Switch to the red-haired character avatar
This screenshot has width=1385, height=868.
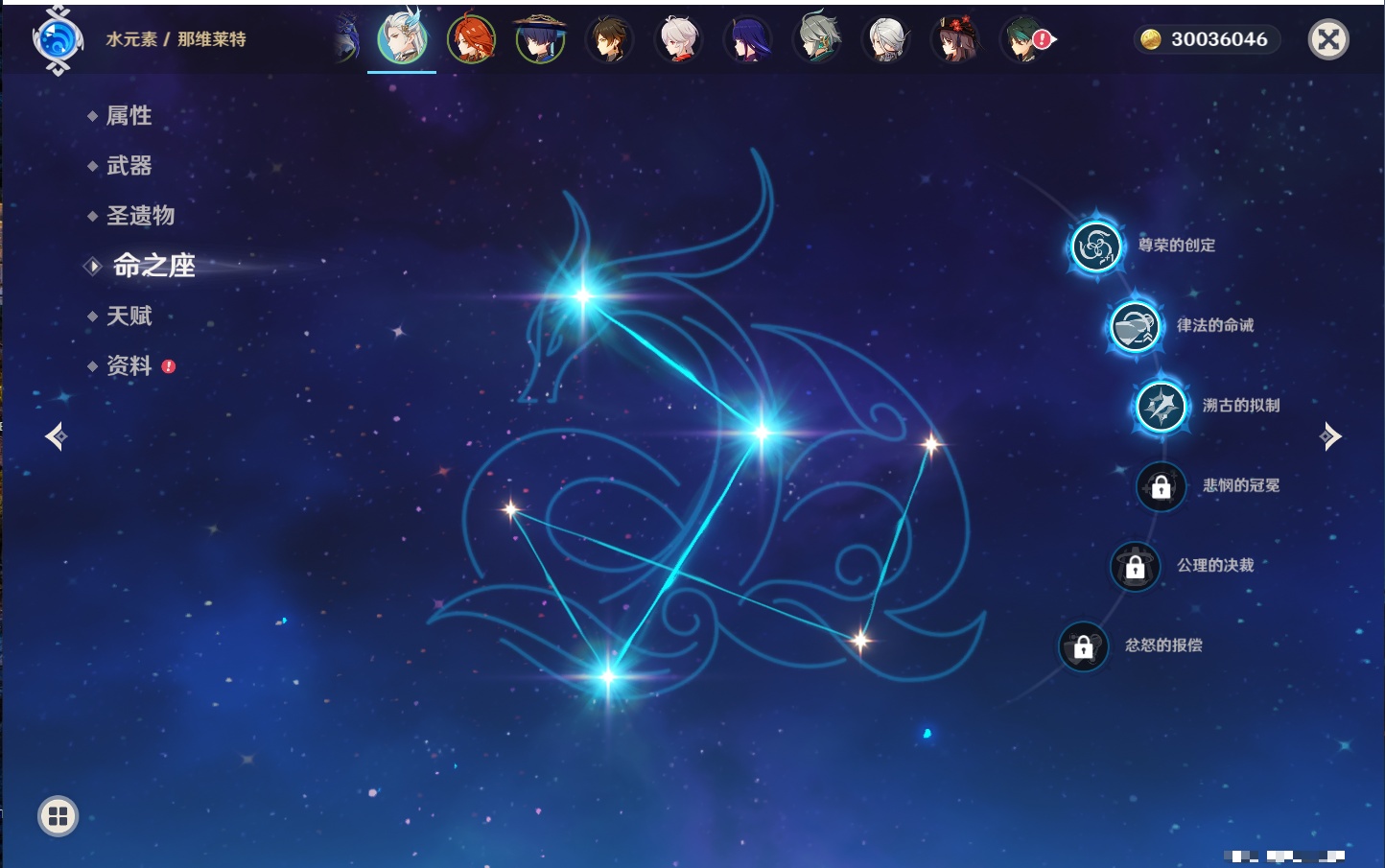click(471, 39)
